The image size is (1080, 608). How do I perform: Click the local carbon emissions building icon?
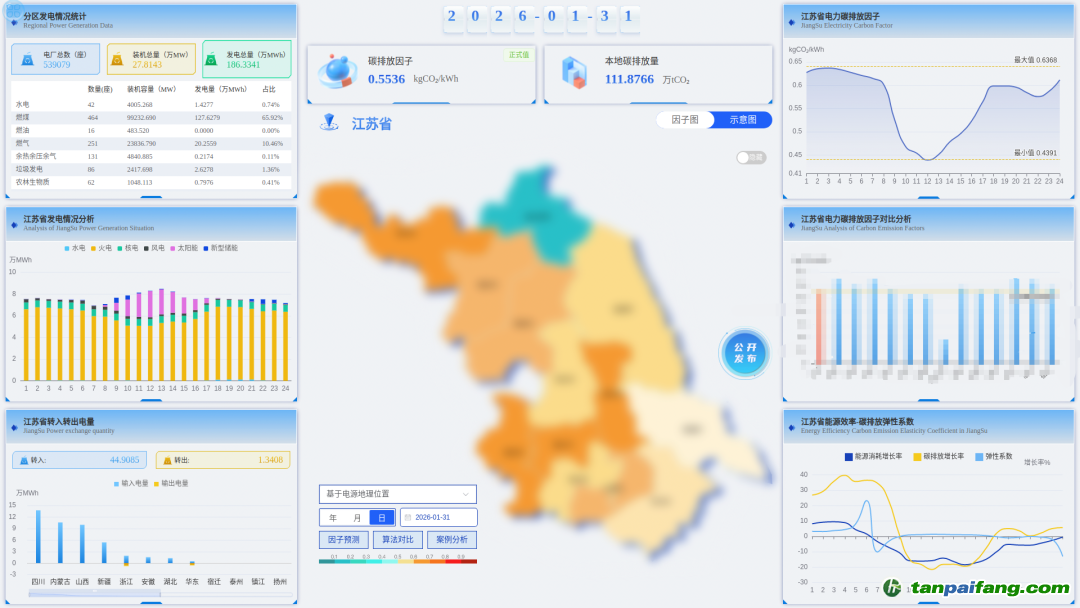point(573,72)
